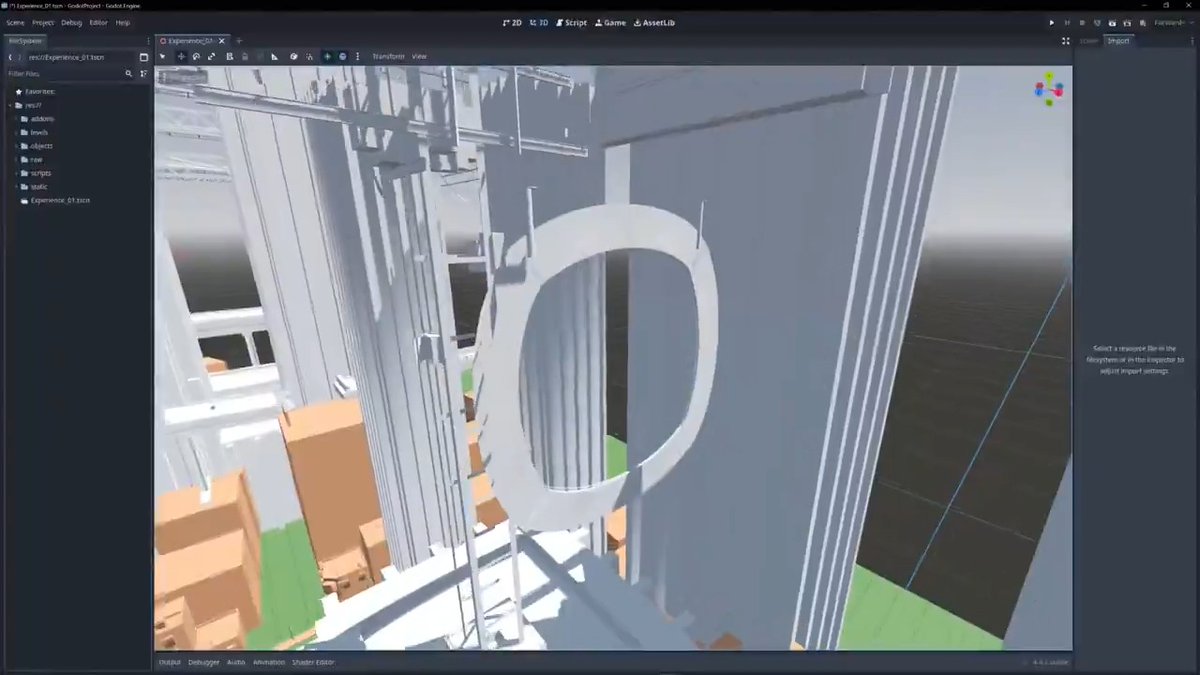Open the Shader Editor panel
Viewport: 1200px width, 675px height.
pyautogui.click(x=313, y=662)
